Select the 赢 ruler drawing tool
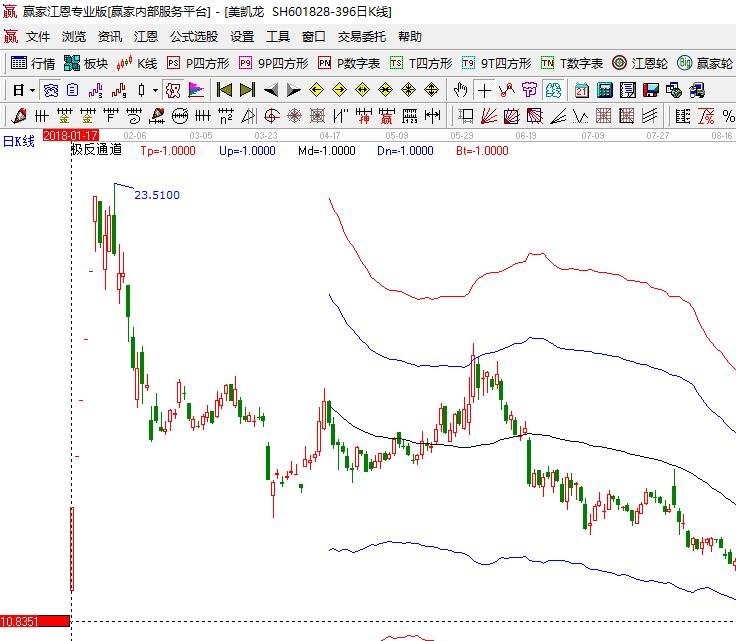Viewport: 736px width, 641px height. tap(386, 115)
